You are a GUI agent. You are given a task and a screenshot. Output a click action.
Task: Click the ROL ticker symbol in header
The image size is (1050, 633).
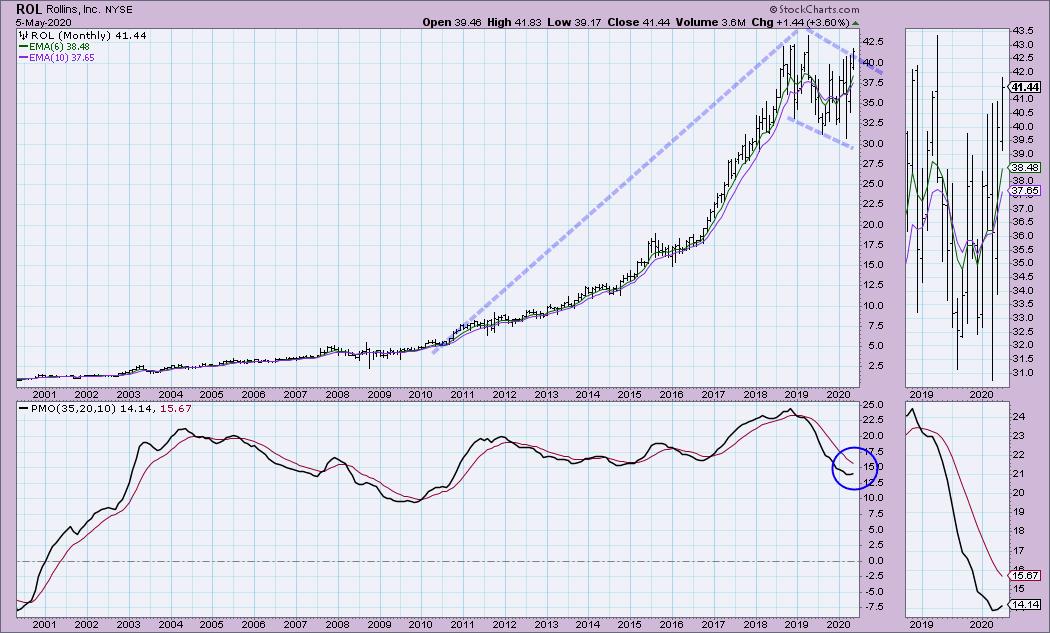pos(29,9)
